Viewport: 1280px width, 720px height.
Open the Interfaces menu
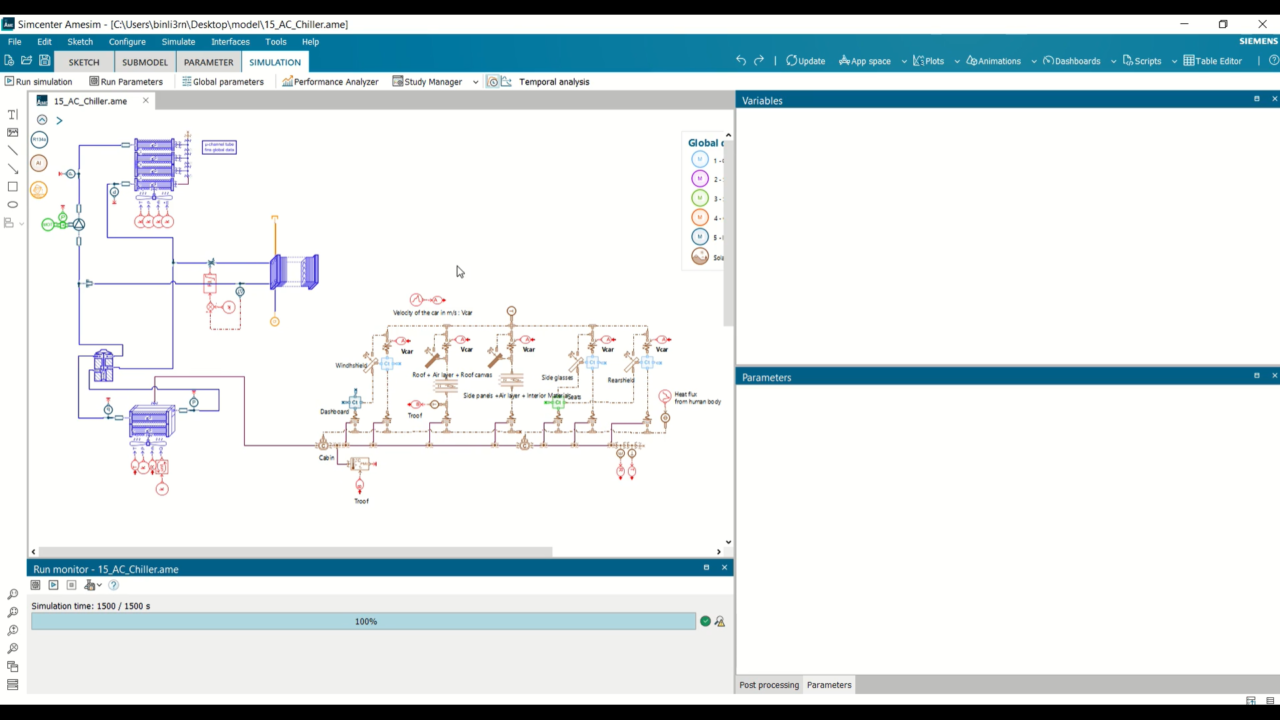coord(230,42)
